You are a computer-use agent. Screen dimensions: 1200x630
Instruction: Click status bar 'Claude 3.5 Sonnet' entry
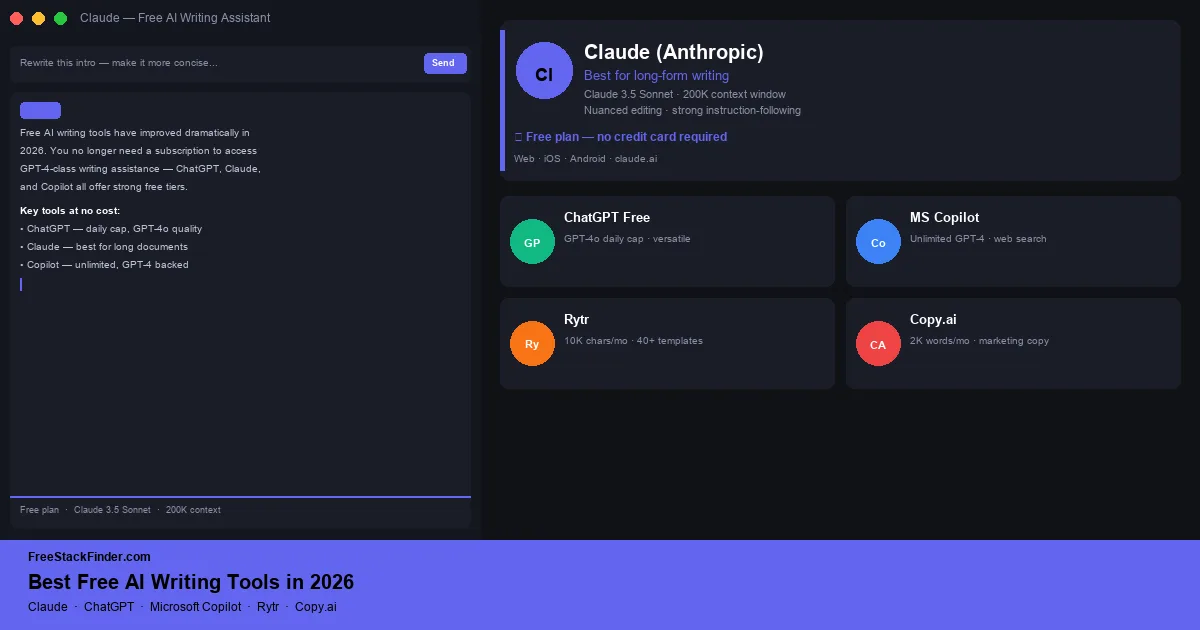[x=112, y=510]
